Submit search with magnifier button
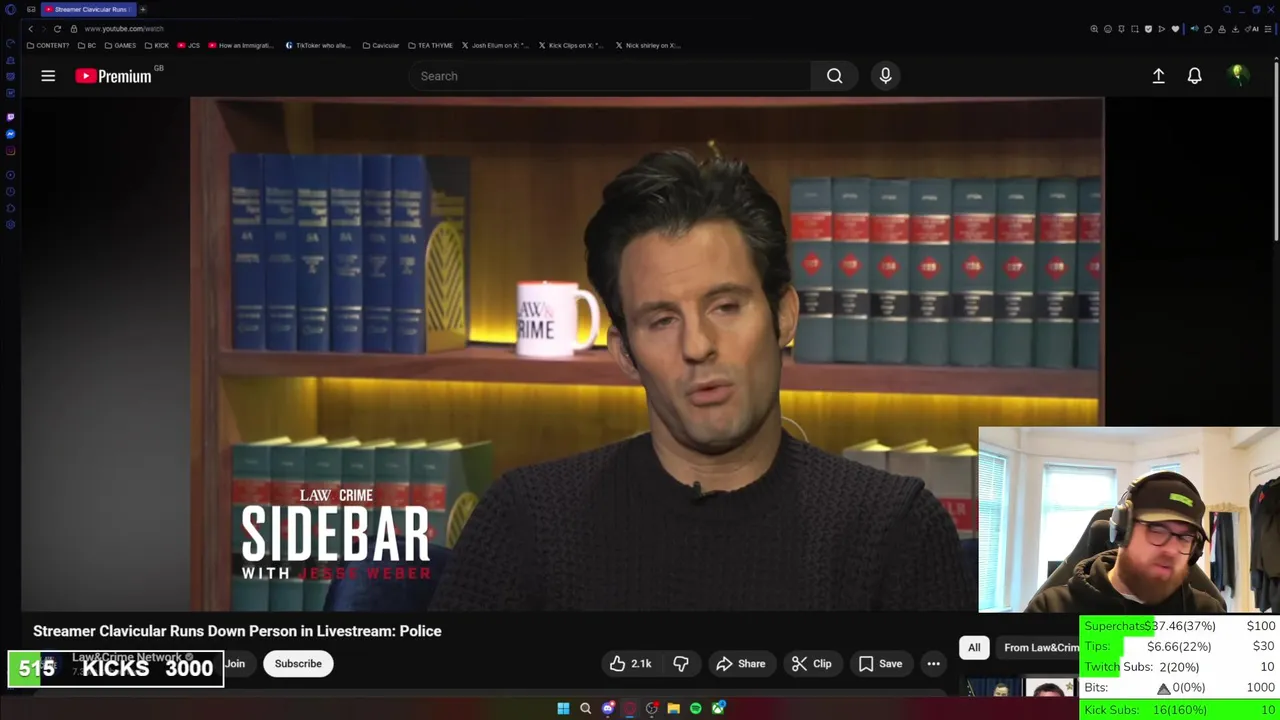1280x720 pixels. [x=834, y=76]
